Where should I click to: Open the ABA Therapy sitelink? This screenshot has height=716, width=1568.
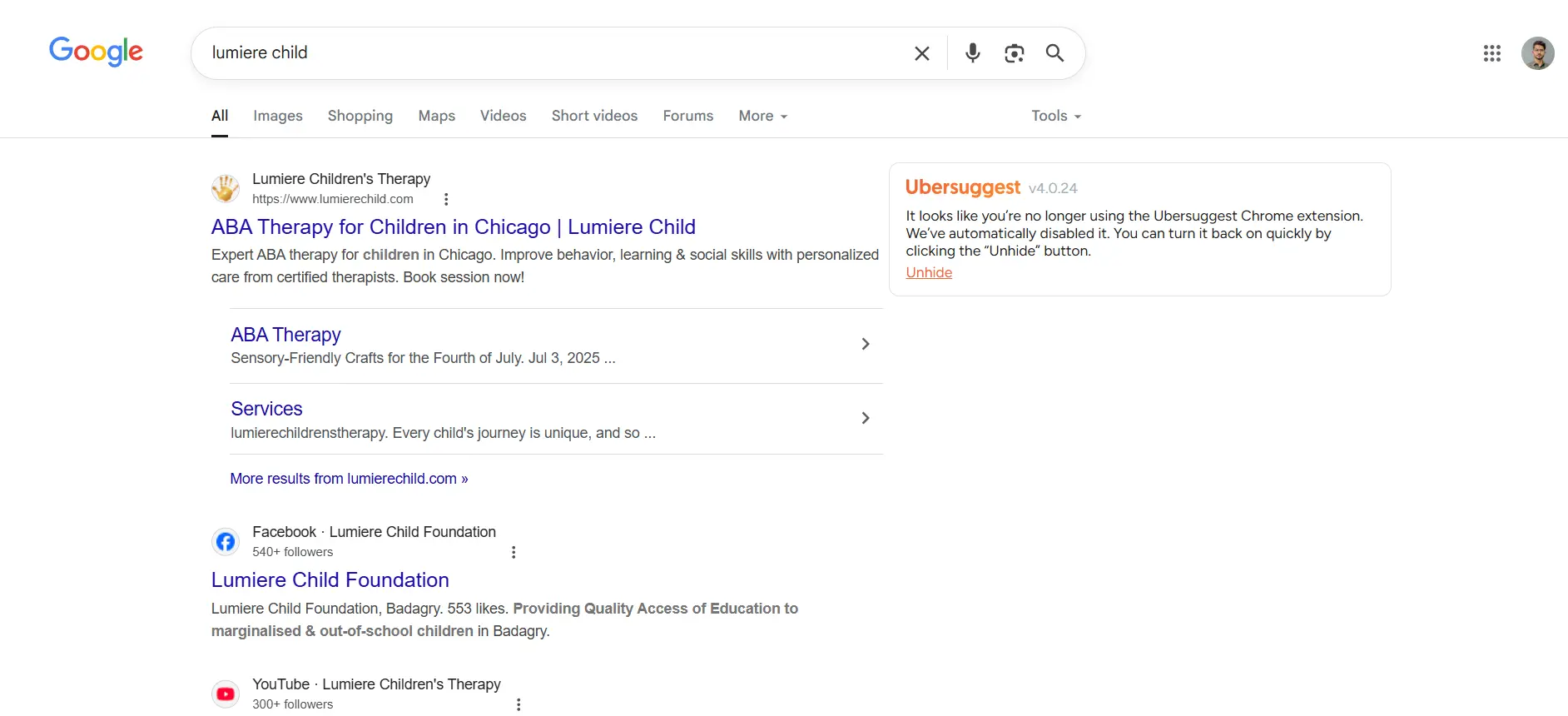[285, 335]
